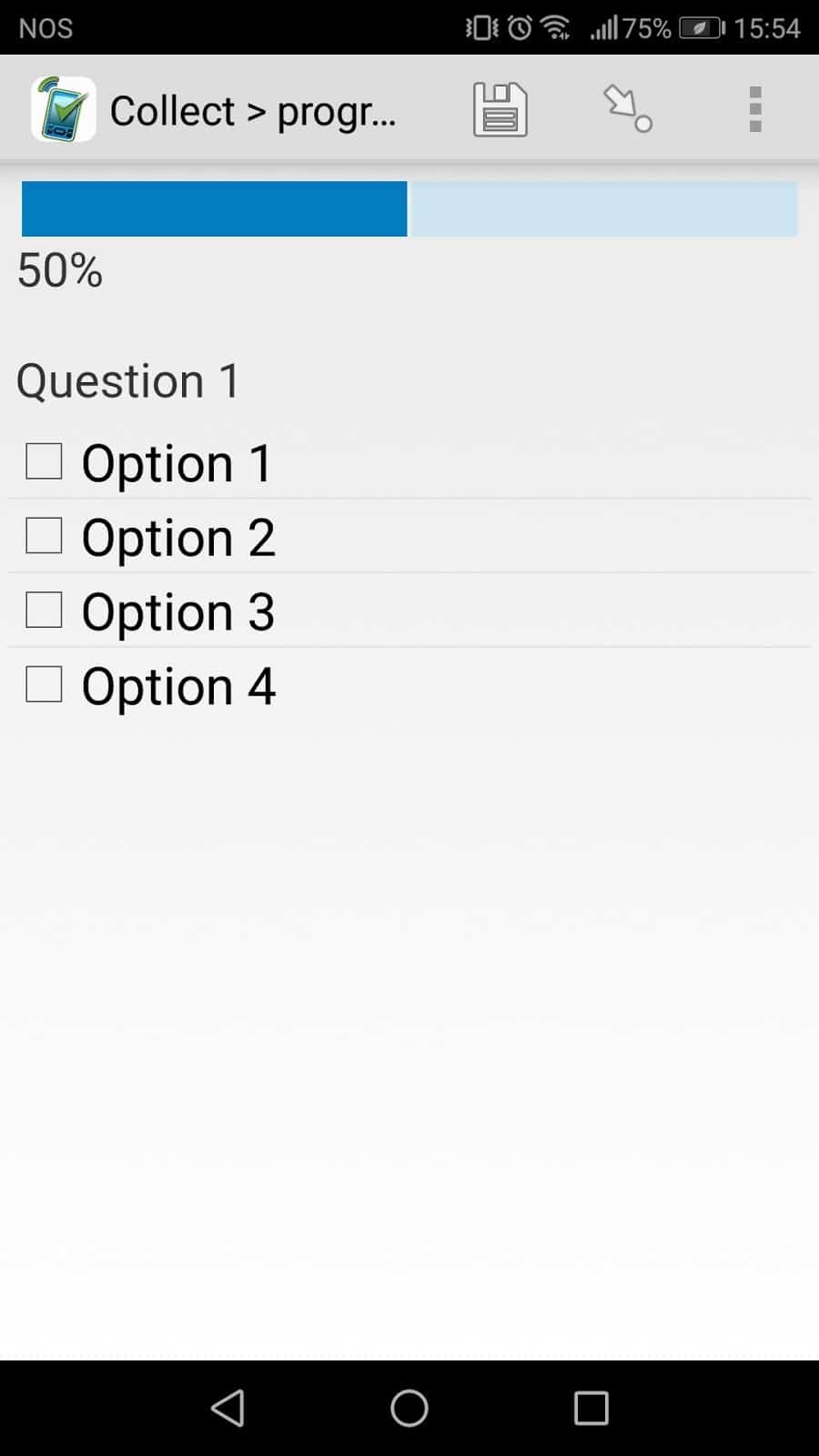The width and height of the screenshot is (819, 1456).
Task: Tap the Android back navigation button
Action: coord(227,1408)
